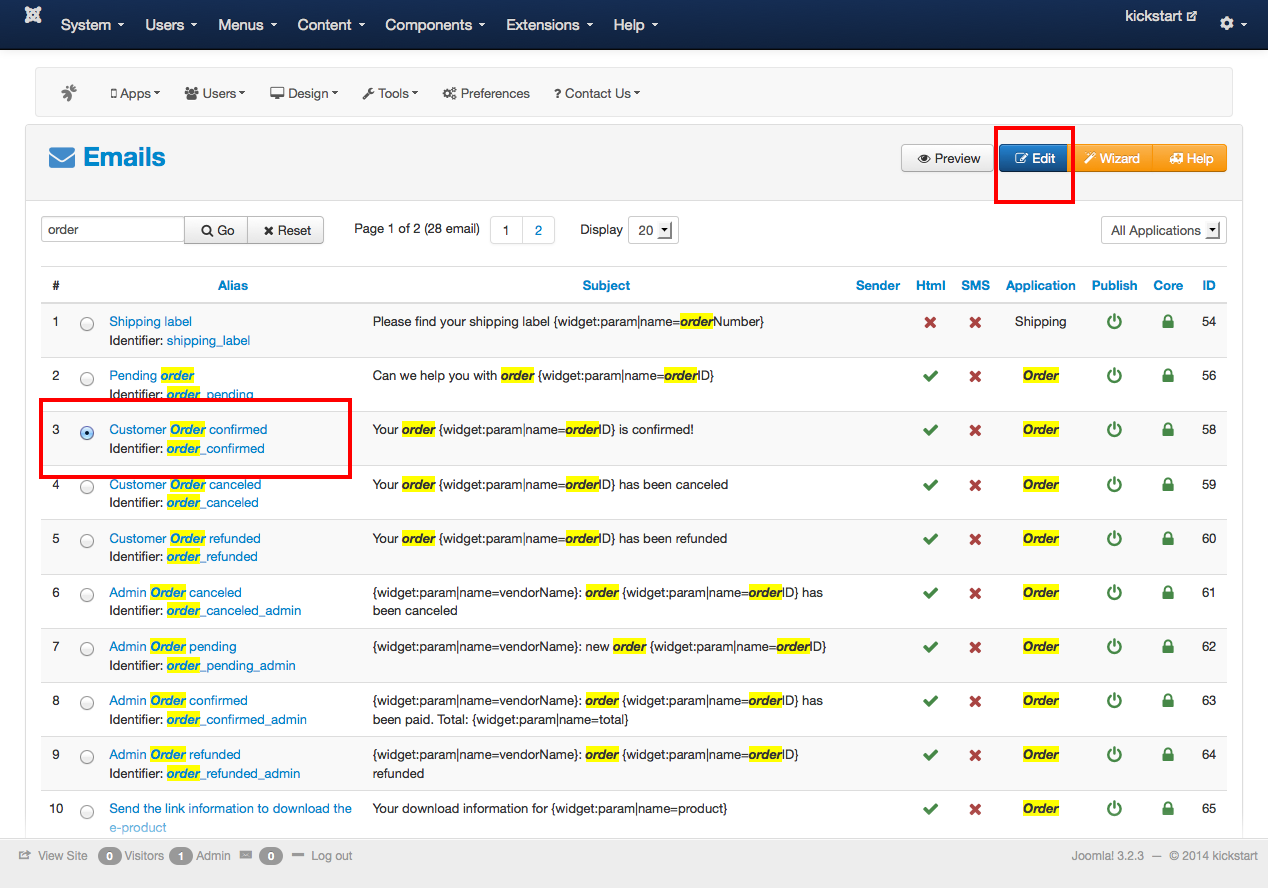1268x888 pixels.
Task: Open the All Applications filter dropdown
Action: click(1163, 230)
